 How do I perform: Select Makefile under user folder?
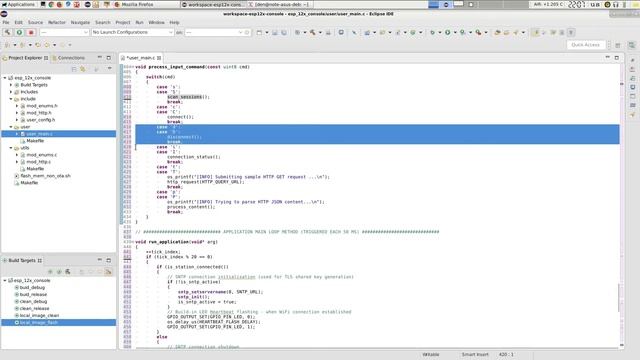point(35,141)
